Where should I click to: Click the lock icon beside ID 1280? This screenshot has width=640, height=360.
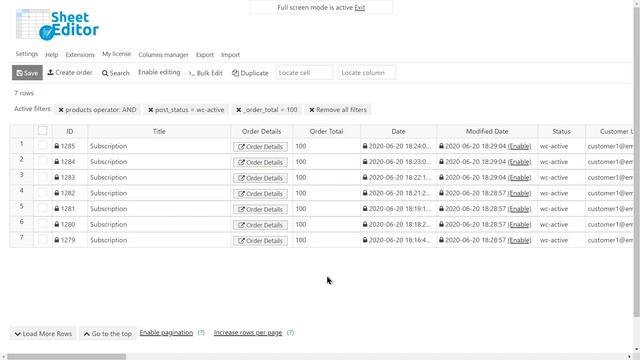click(57, 224)
